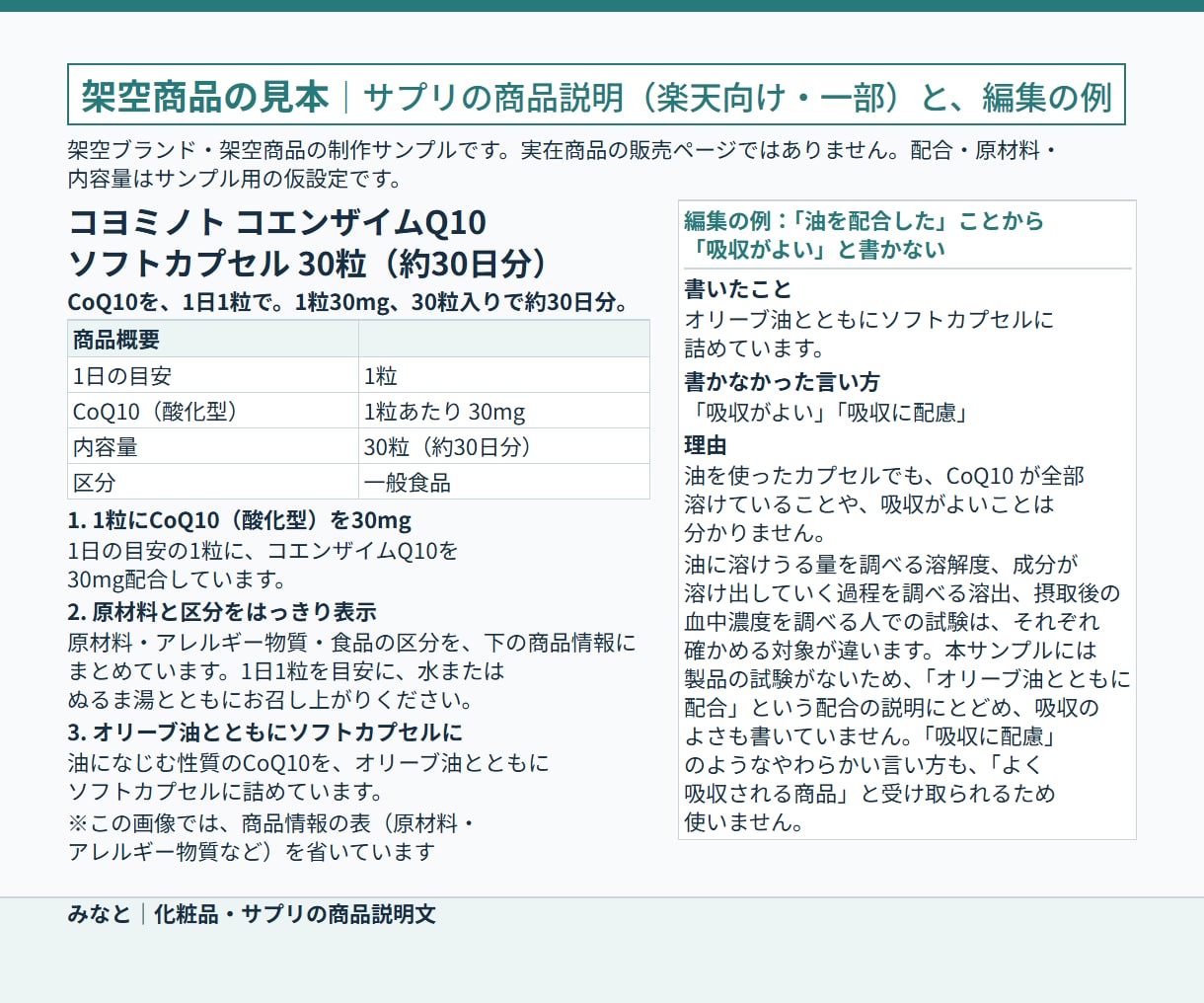Screen dimensions: 1204x1003
Task: Click the header subtitle 'サプリの商品説明（楽天向け・一部）と、編集の例'
Action: point(737,97)
